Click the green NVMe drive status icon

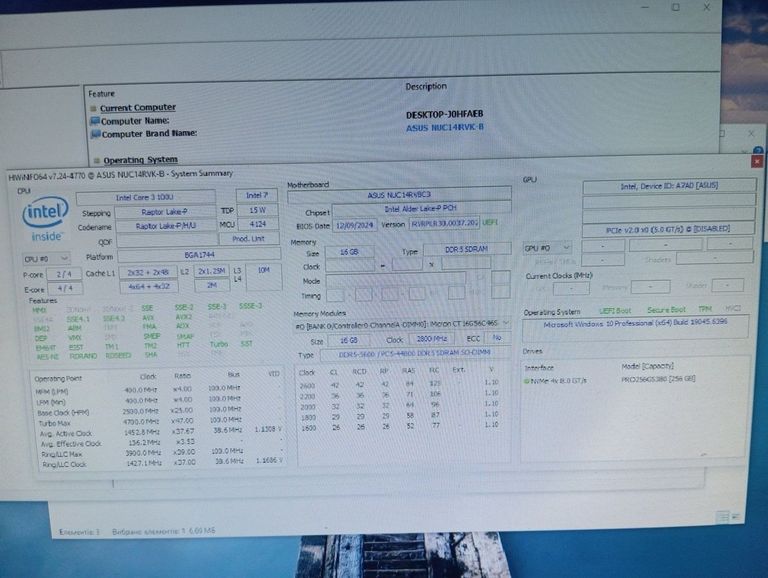pos(527,381)
